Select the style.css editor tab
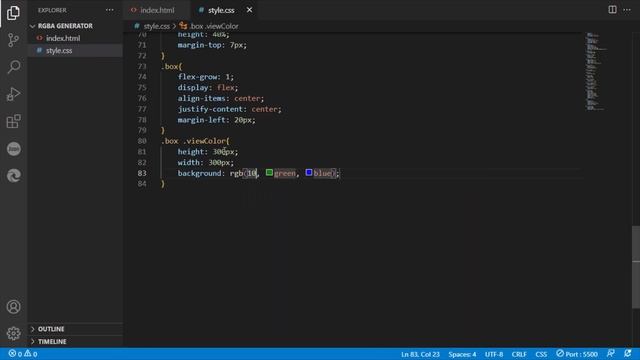 pos(221,10)
